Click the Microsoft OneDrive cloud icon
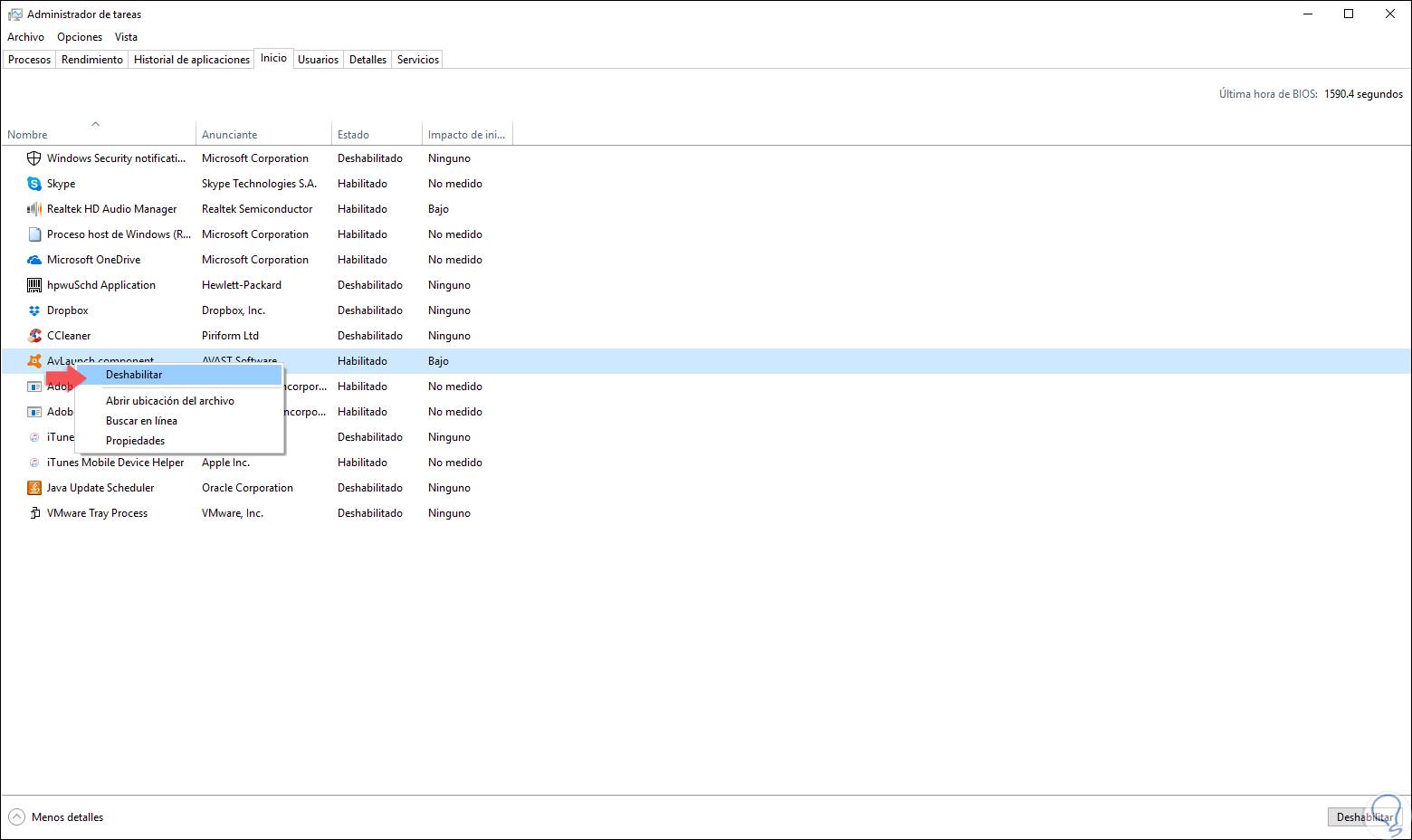The width and height of the screenshot is (1412, 840). pos(34,260)
